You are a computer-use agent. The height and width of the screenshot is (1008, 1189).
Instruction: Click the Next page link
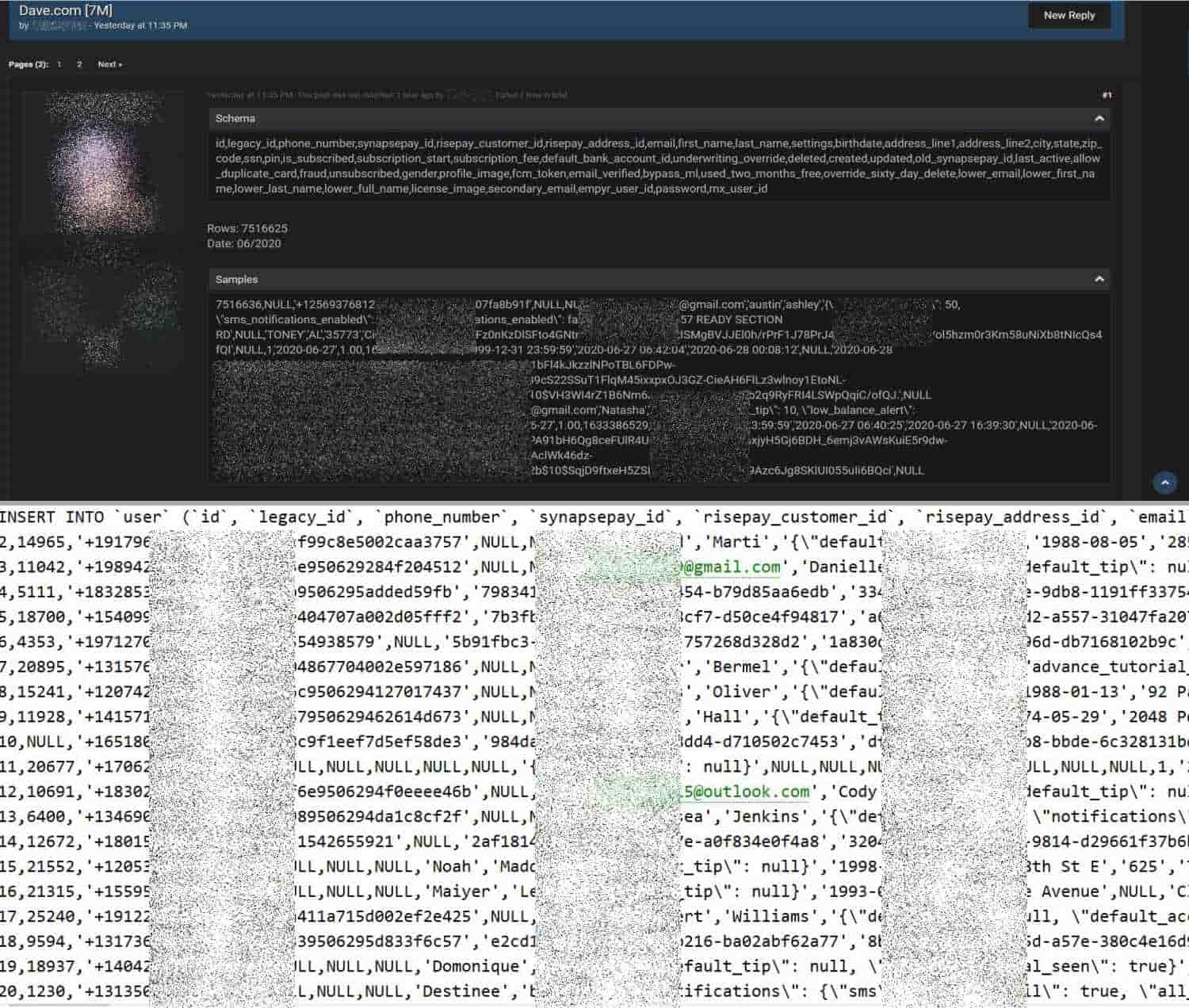(109, 64)
